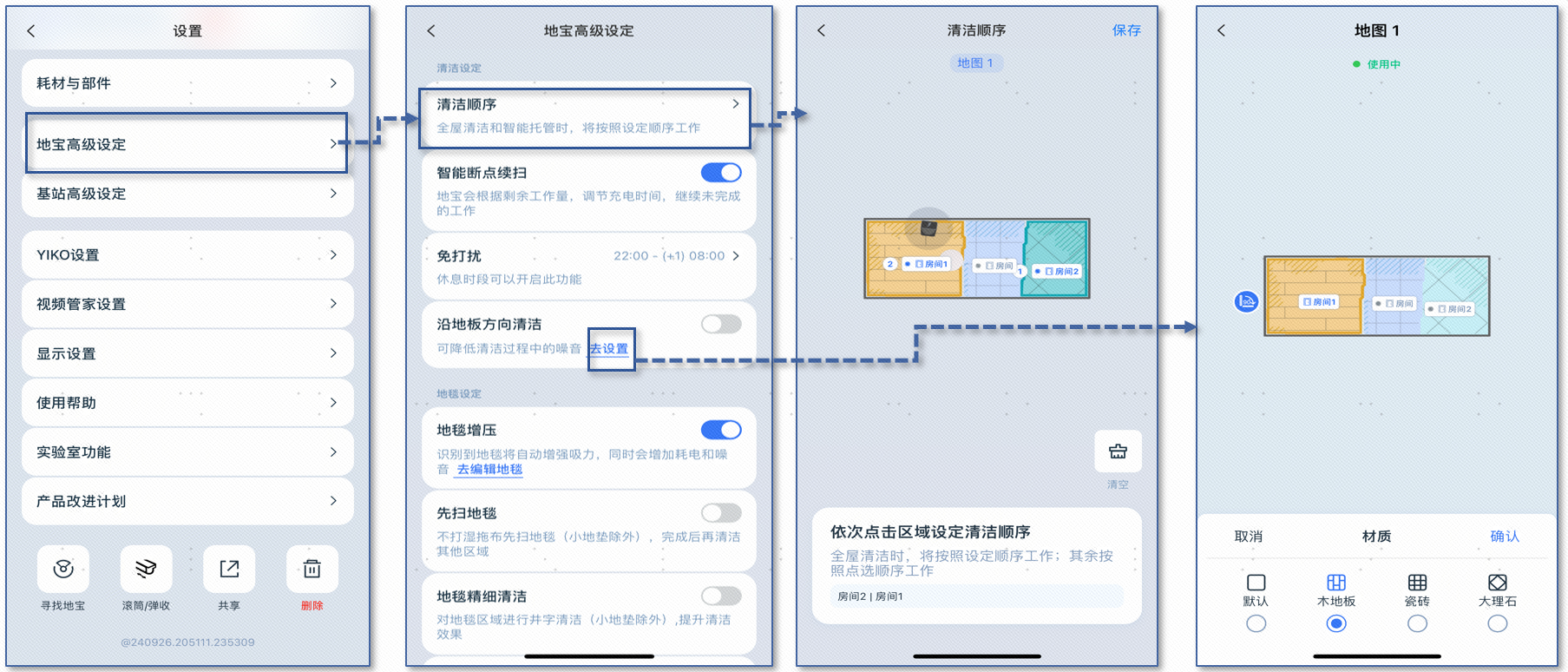The height and width of the screenshot is (672, 1568).
Task: Select the 瓷砖 tile material icon
Action: pyautogui.click(x=1417, y=583)
